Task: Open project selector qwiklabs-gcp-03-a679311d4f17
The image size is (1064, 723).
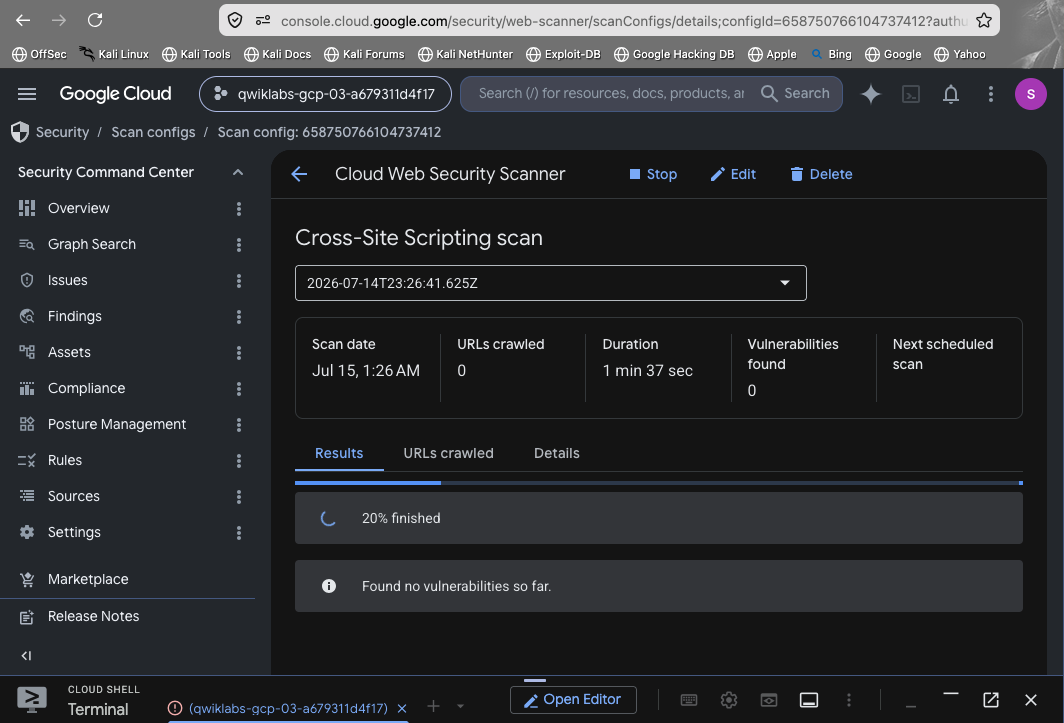Action: 325,94
